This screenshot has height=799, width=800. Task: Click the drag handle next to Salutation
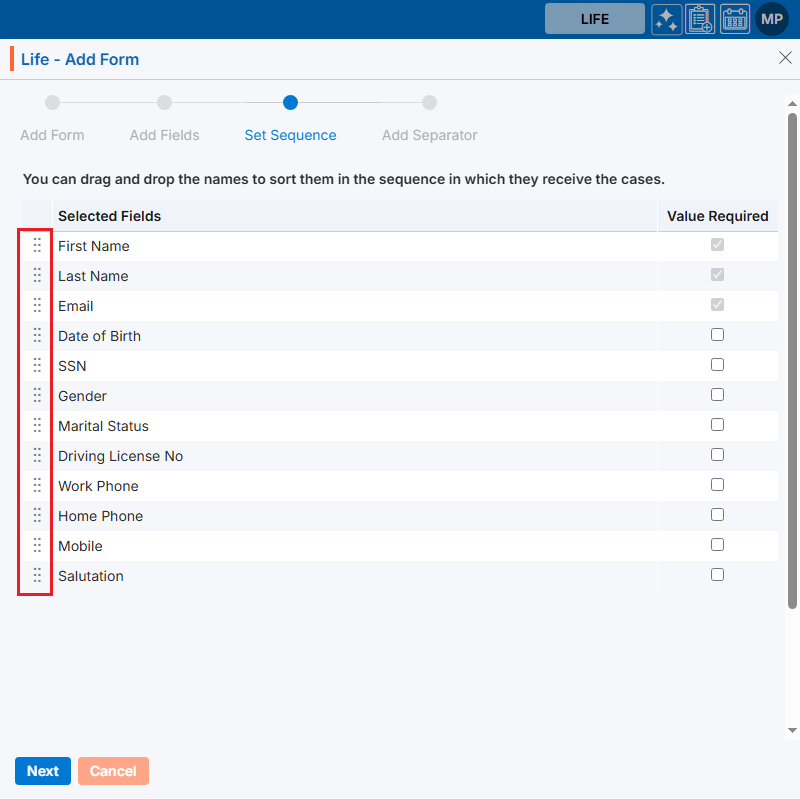37,575
